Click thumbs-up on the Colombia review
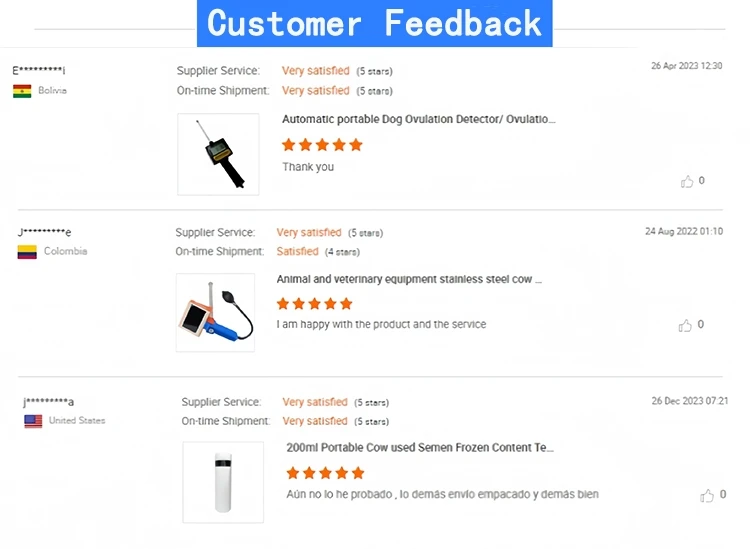750x549 pixels. click(685, 326)
